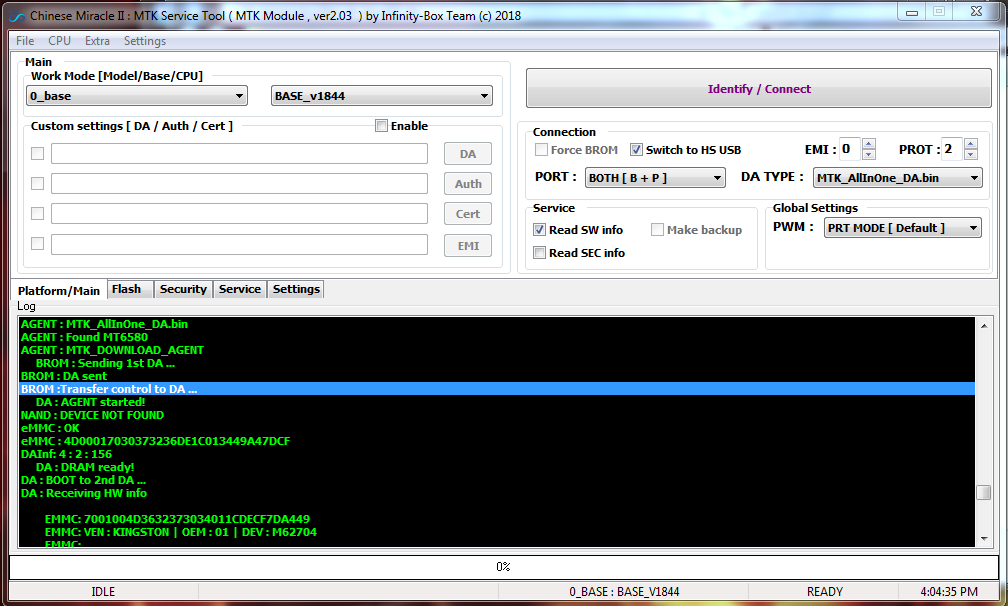Enable custom settings checkbox

(381, 126)
